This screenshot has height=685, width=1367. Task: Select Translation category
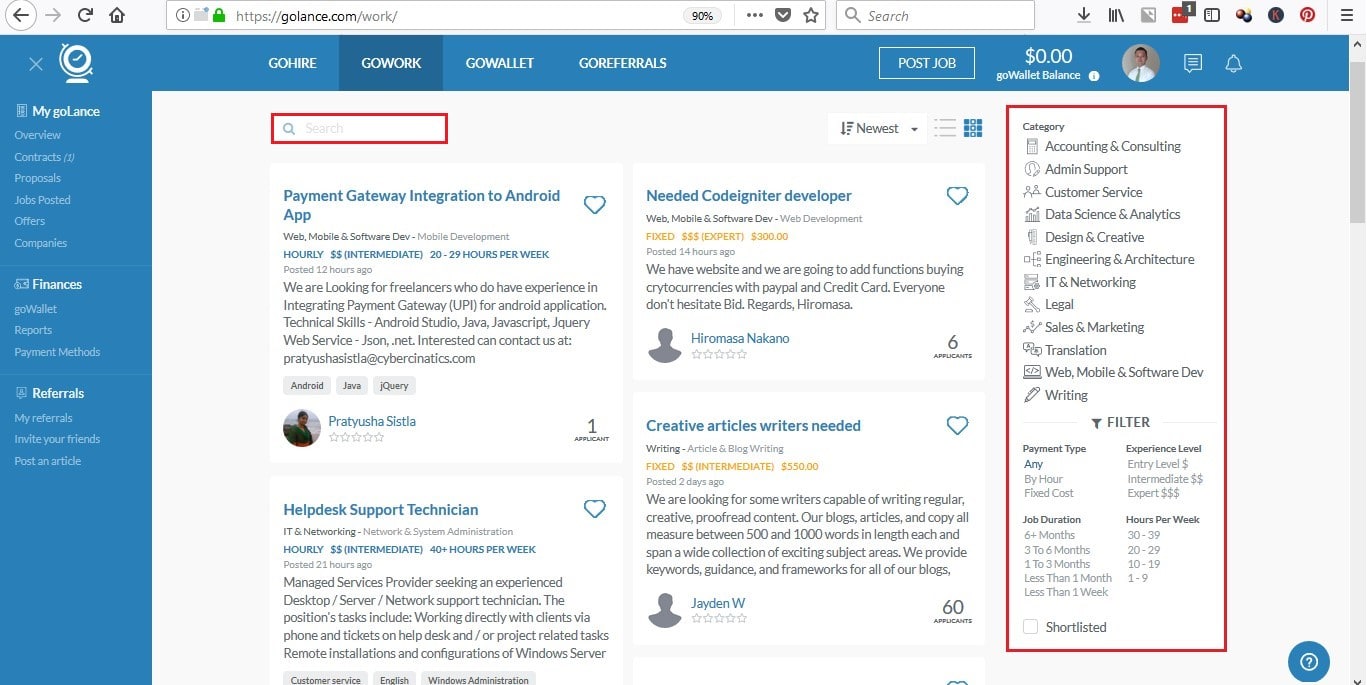pyautogui.click(x=1075, y=350)
